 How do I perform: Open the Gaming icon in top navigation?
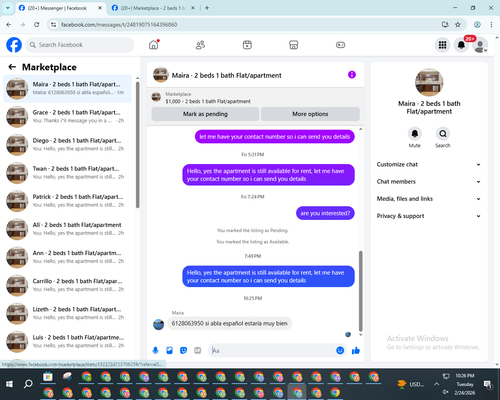[x=340, y=45]
